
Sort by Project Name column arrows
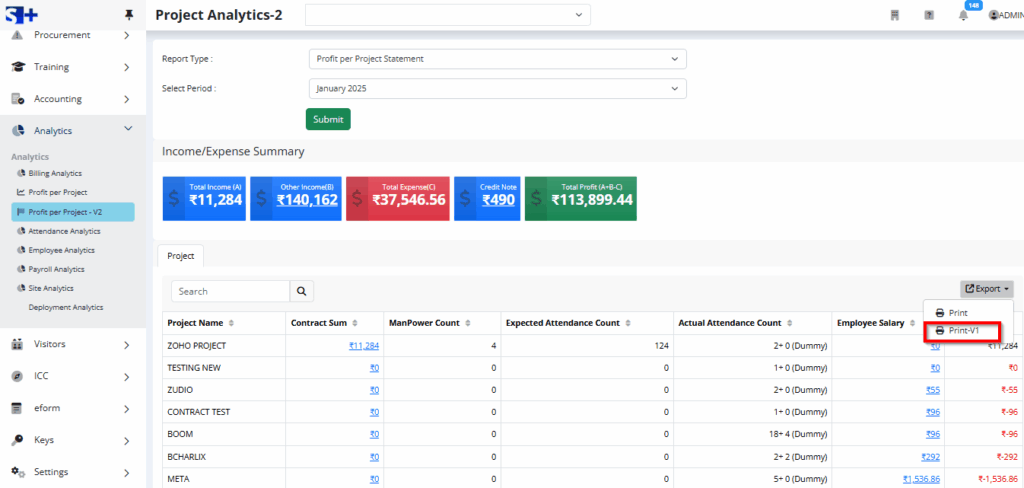tap(232, 323)
